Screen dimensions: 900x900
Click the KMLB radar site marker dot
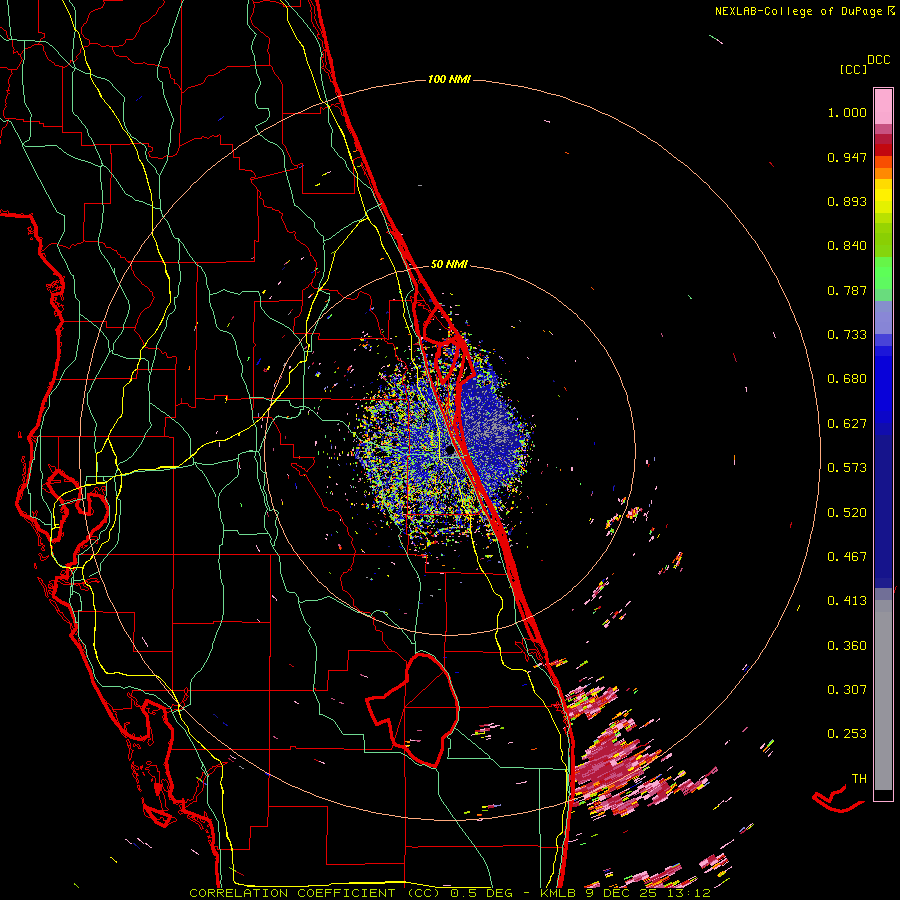(451, 451)
